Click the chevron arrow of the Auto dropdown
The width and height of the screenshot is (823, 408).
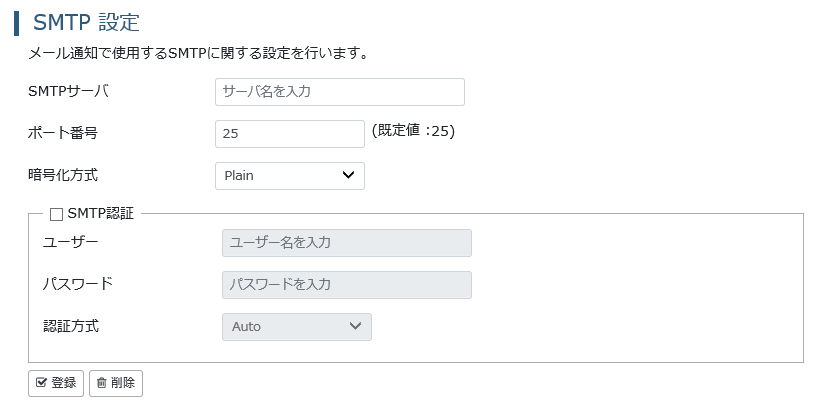coord(355,326)
